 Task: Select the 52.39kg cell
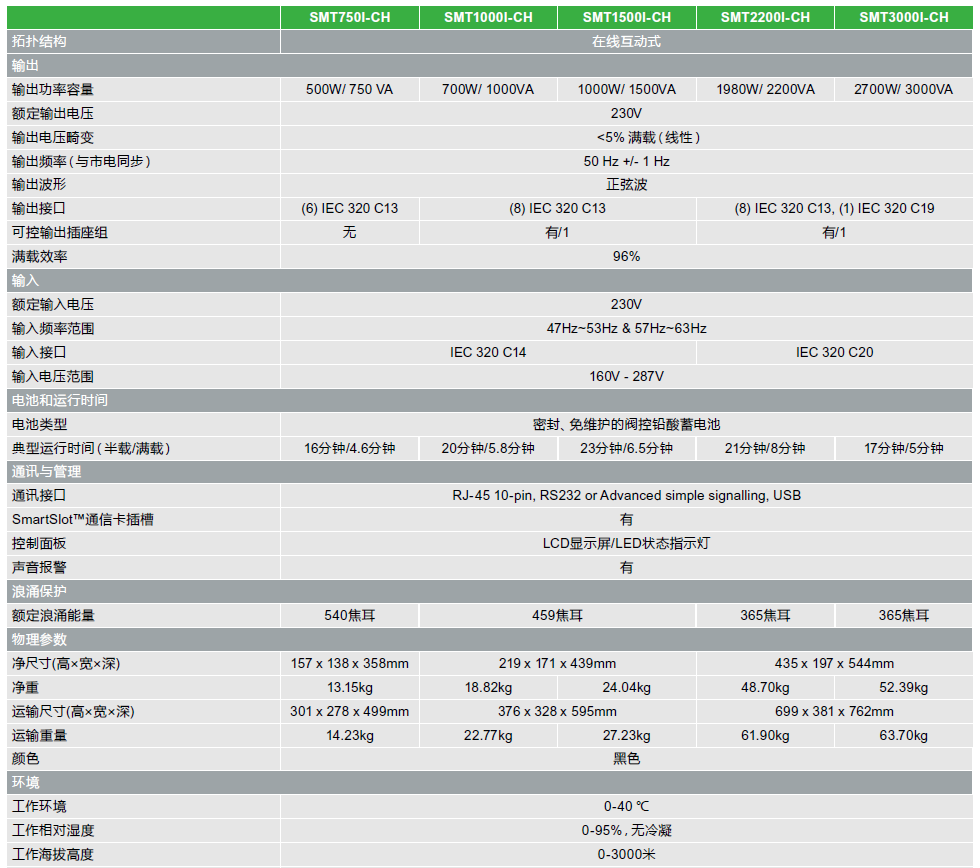904,687
